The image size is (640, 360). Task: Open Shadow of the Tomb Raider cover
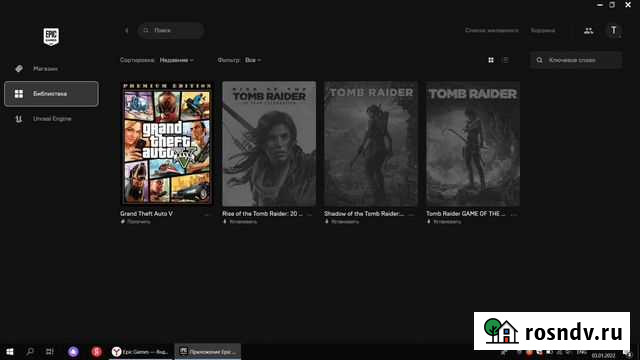point(371,143)
